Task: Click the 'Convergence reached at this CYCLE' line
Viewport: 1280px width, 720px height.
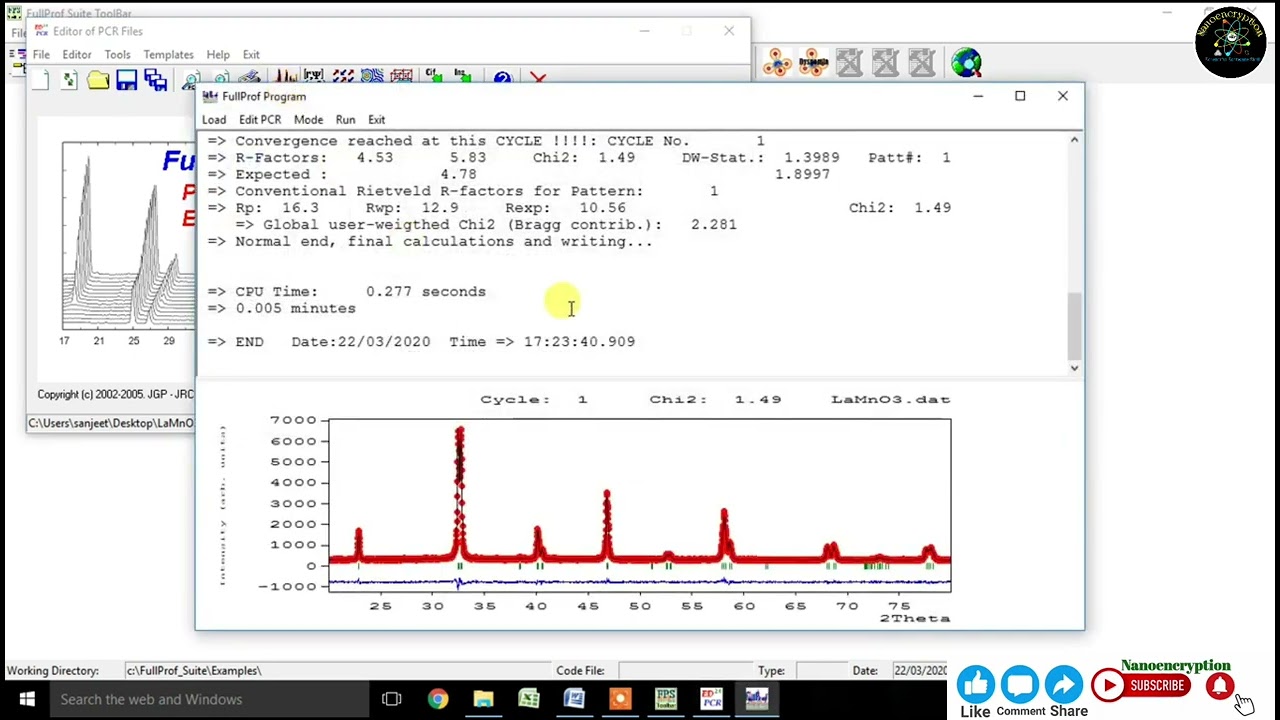Action: [485, 141]
